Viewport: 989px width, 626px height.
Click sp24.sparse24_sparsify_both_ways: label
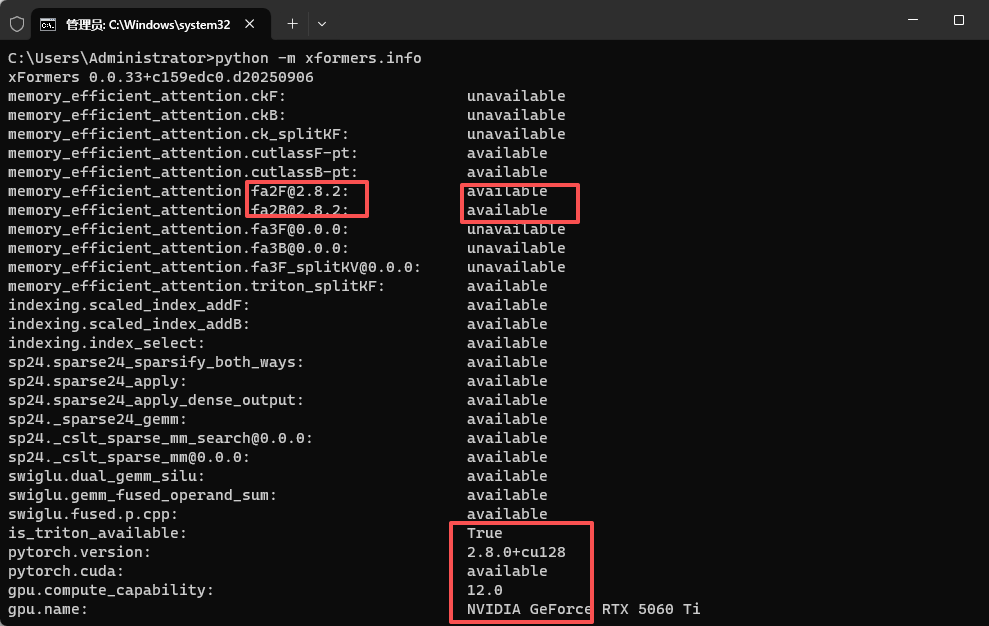pos(156,362)
